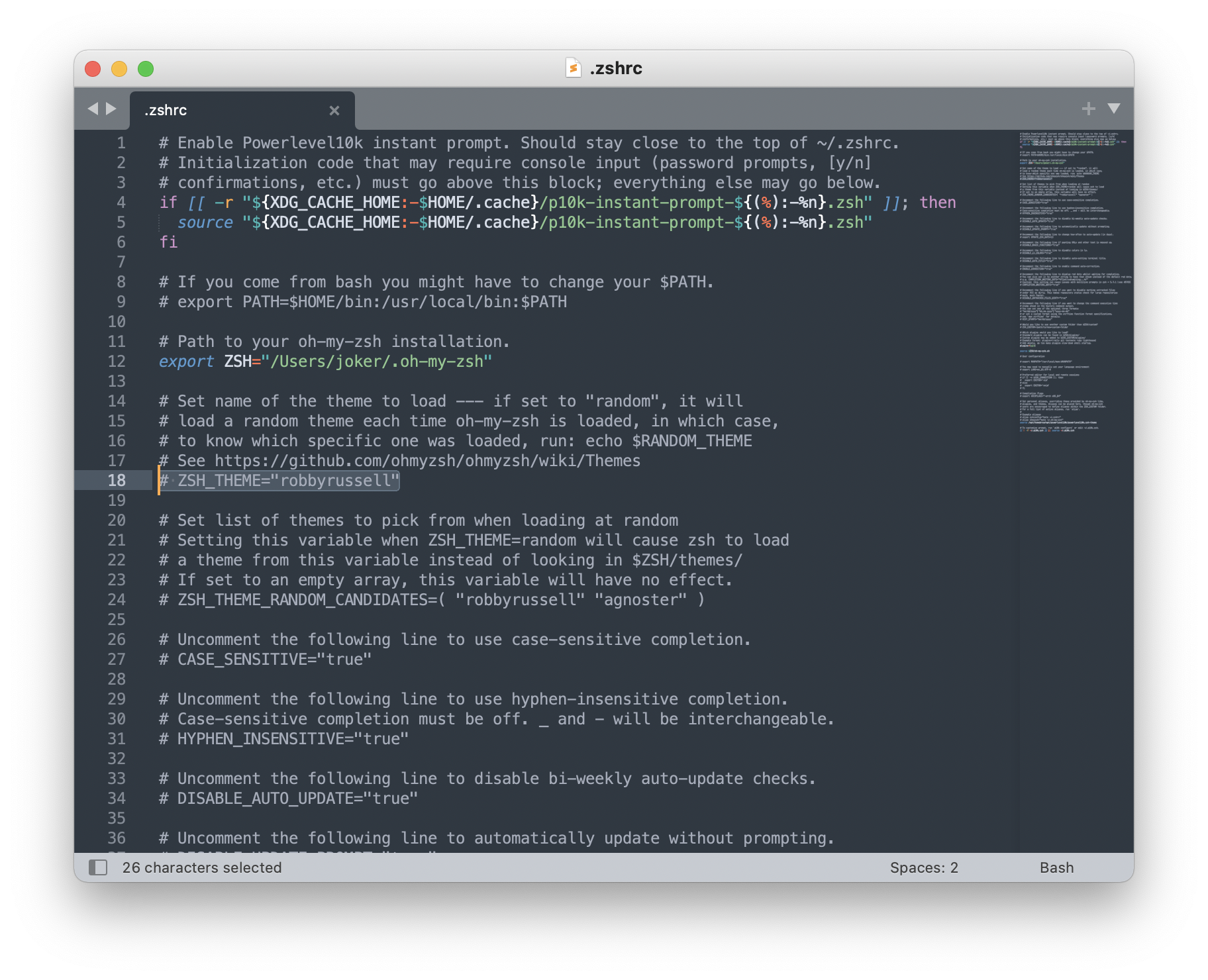The height and width of the screenshot is (980, 1208).
Task: Click 'Enable Powerlevel10k instant prompt' comment
Action: pos(529,143)
